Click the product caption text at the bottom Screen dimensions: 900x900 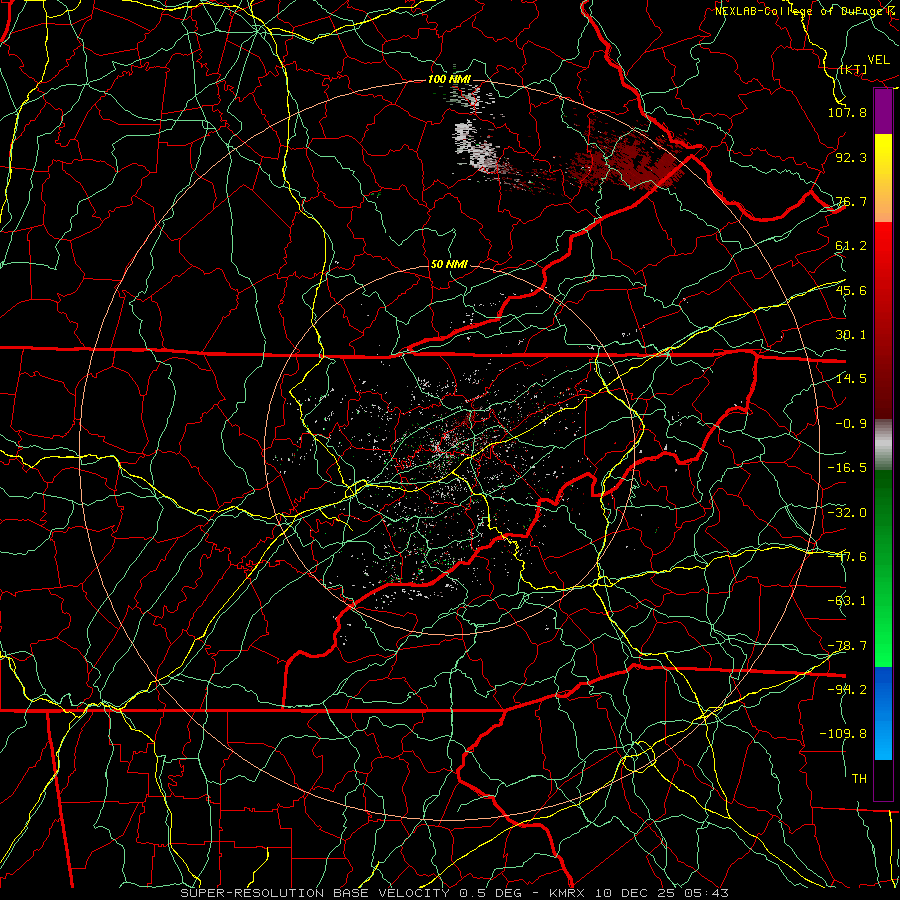455,893
